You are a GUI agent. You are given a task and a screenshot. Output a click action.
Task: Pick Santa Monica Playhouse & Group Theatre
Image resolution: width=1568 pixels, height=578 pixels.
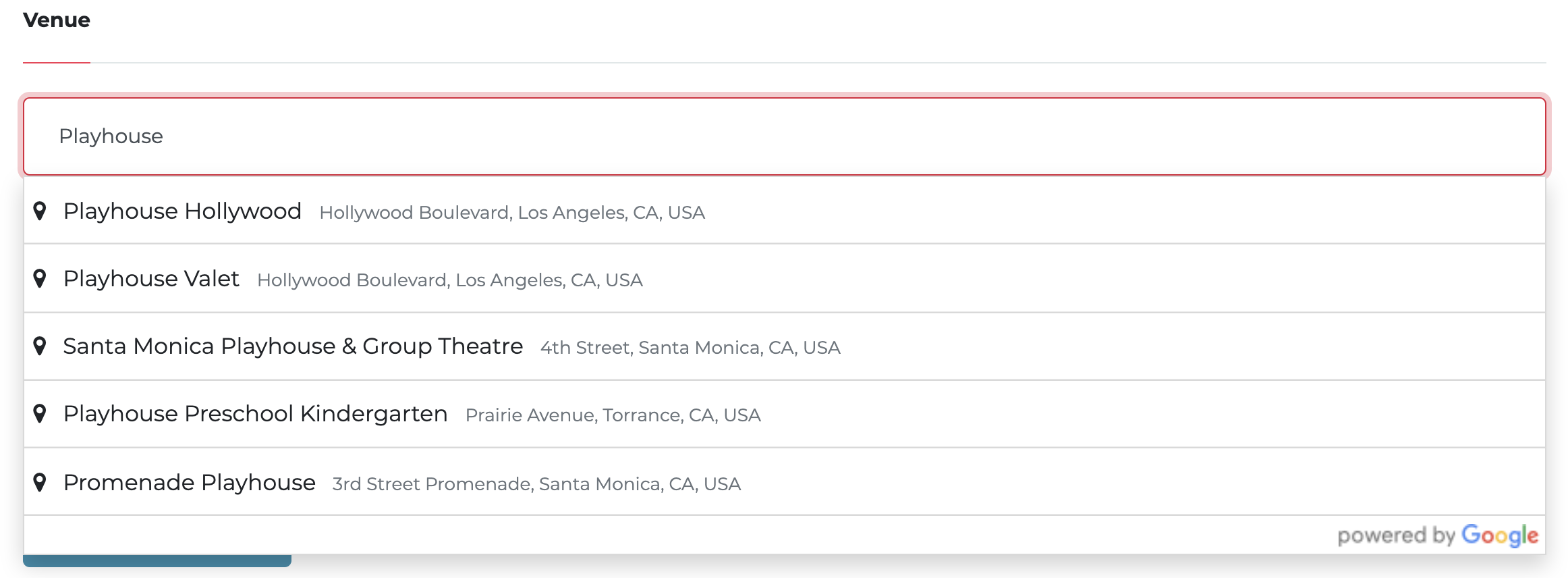click(785, 346)
